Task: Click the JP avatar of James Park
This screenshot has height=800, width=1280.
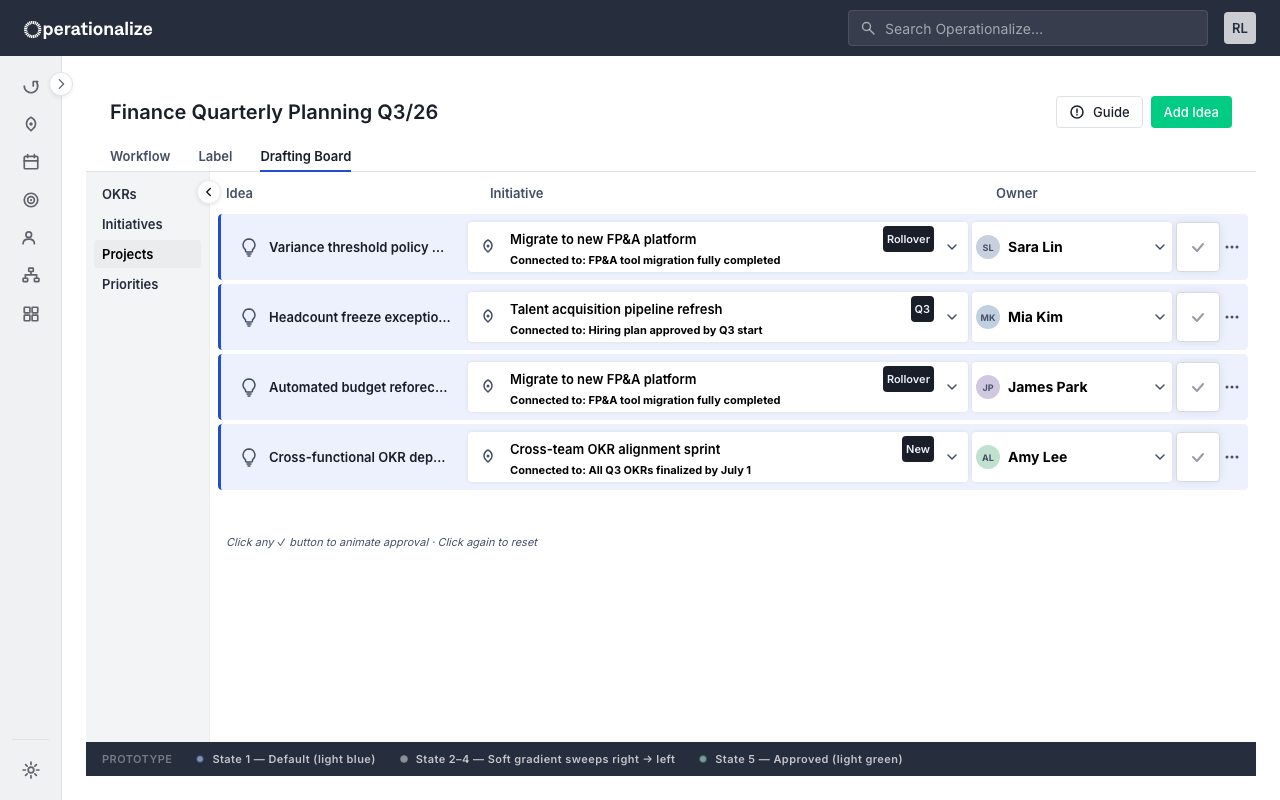Action: point(988,387)
